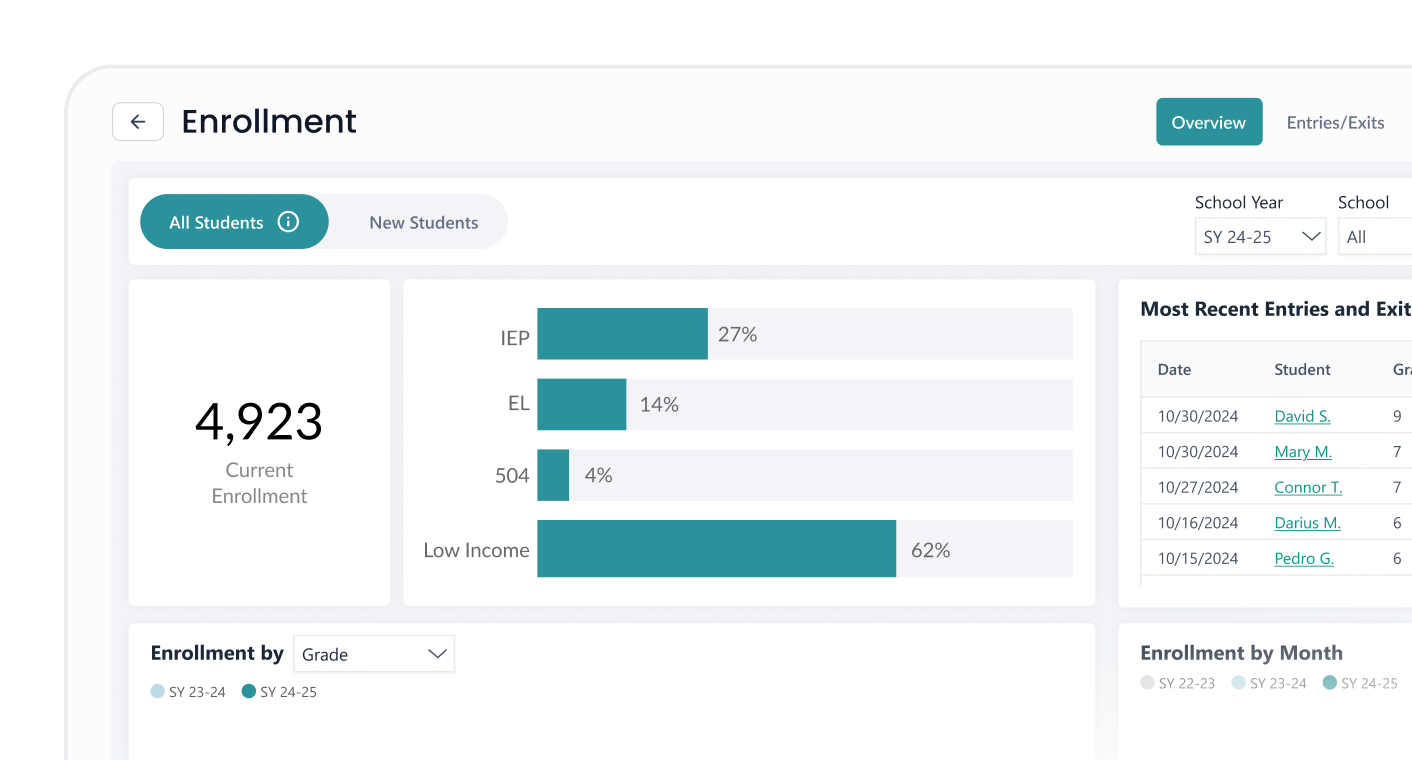Open student record for Pedro G.

[1303, 558]
